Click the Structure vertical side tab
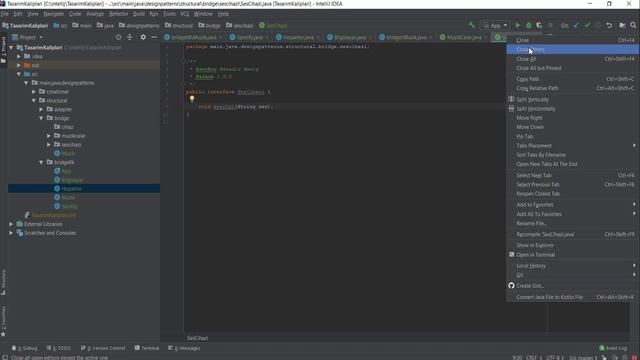Image resolution: width=640 pixels, height=360 pixels. coord(4,282)
